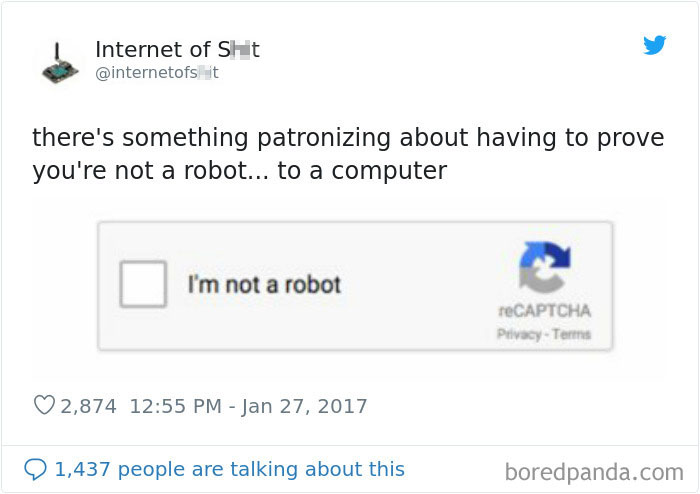700x494 pixels.
Task: Click the Twitter bird logo
Action: 655,45
